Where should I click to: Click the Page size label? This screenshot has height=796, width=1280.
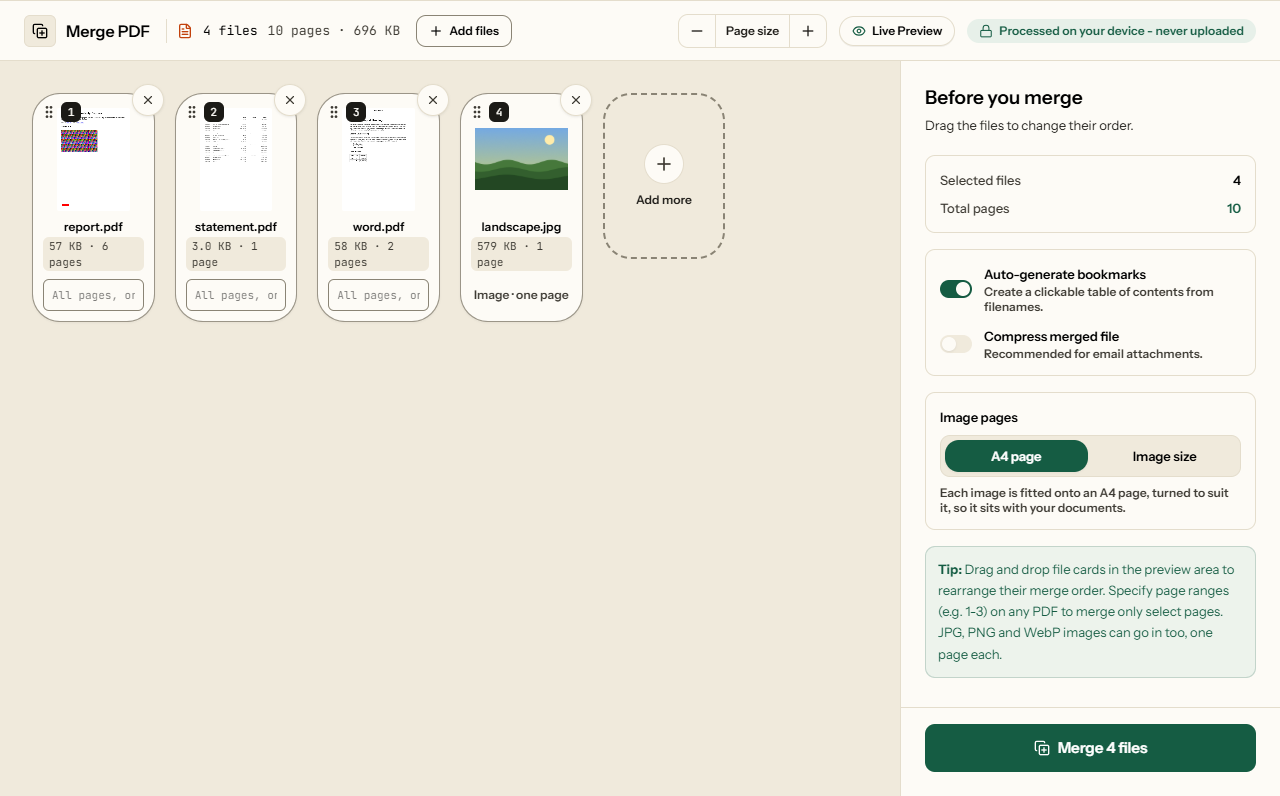[x=752, y=31]
